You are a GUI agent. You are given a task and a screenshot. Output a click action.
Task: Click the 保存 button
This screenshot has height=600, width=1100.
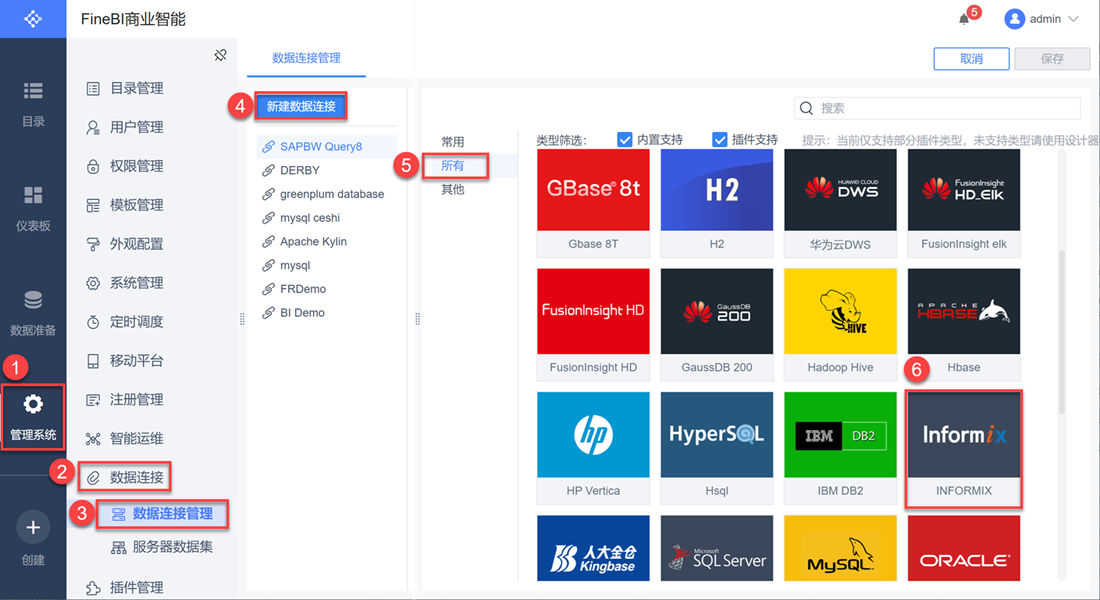point(1052,59)
